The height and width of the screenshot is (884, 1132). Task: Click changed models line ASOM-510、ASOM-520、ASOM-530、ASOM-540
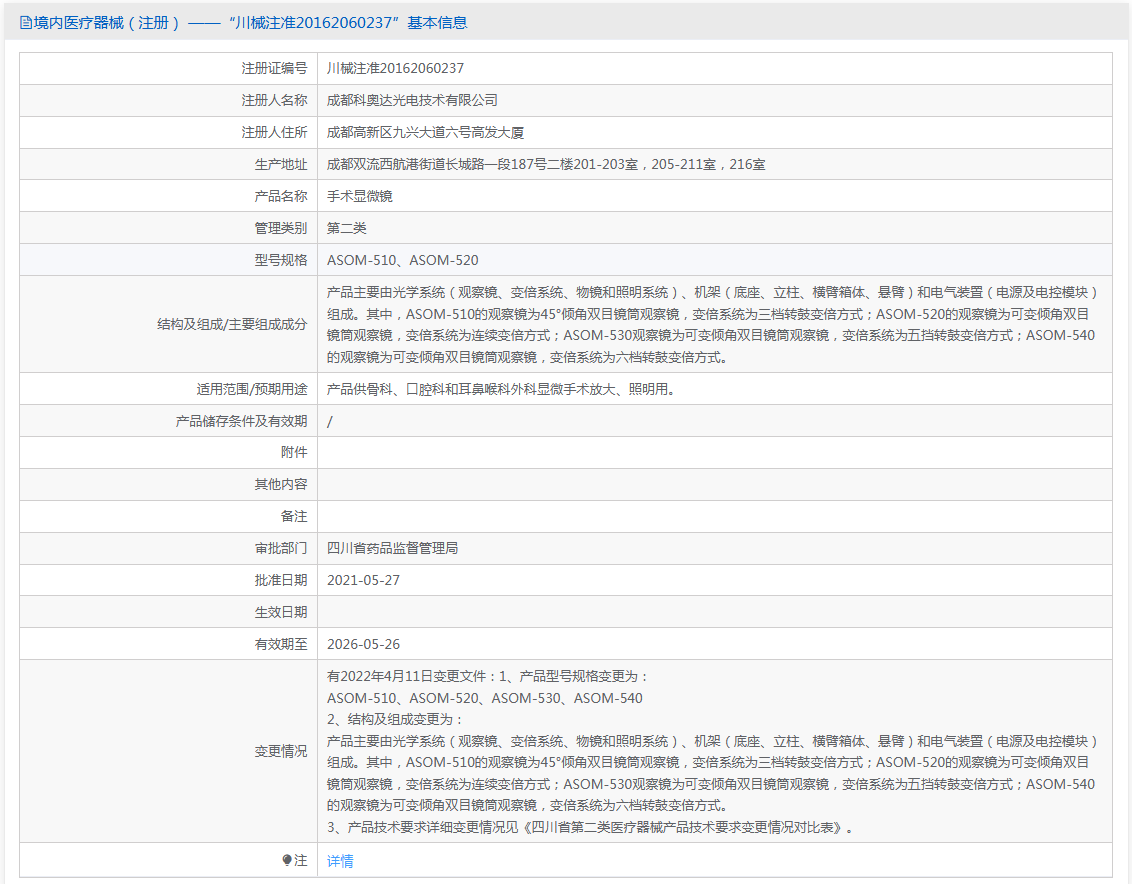484,698
